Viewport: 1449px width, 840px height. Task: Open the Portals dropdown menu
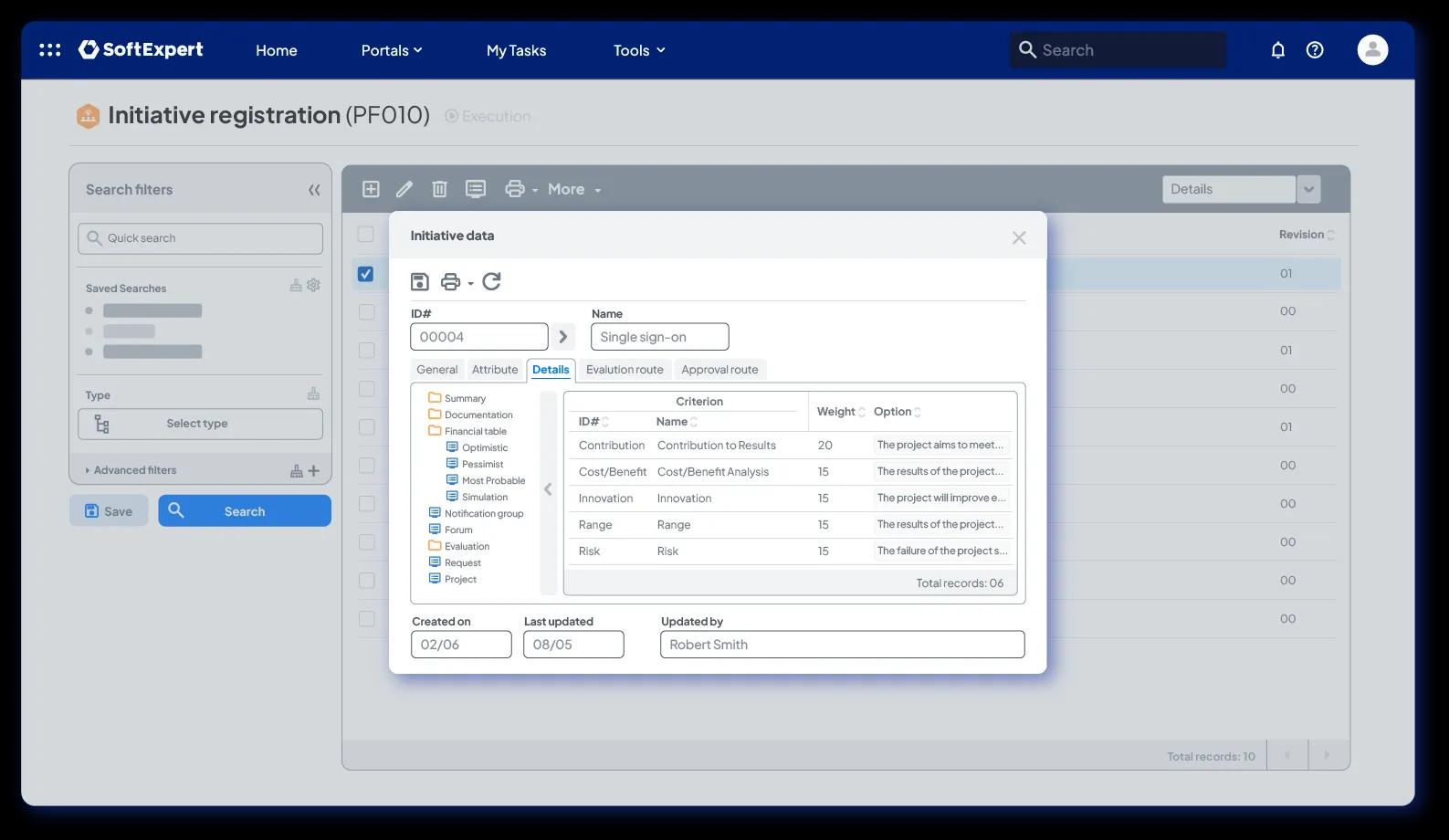[x=392, y=50]
